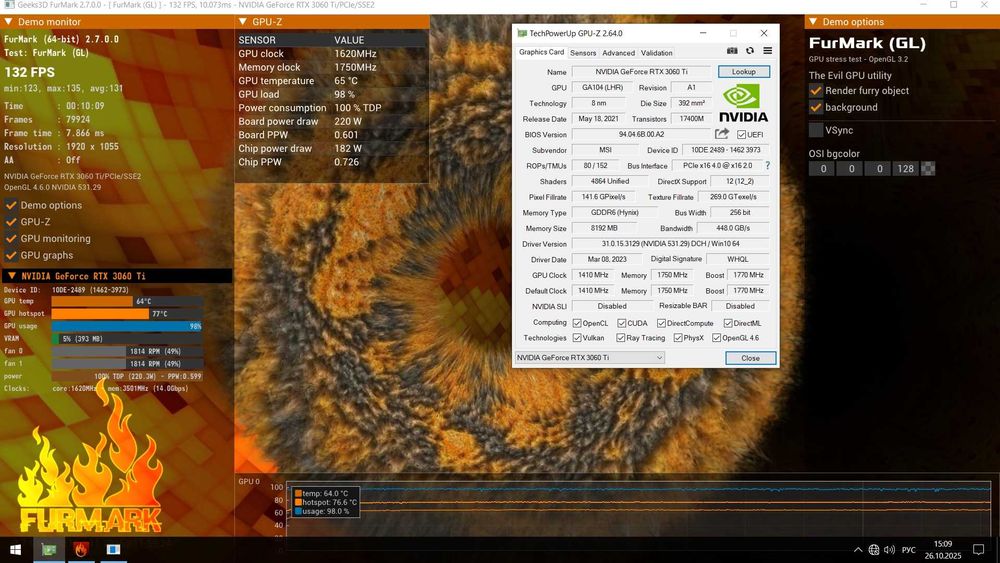Screen dimensions: 1000x563
Task: Save BIOS using the export arrow icon
Action: (721, 134)
